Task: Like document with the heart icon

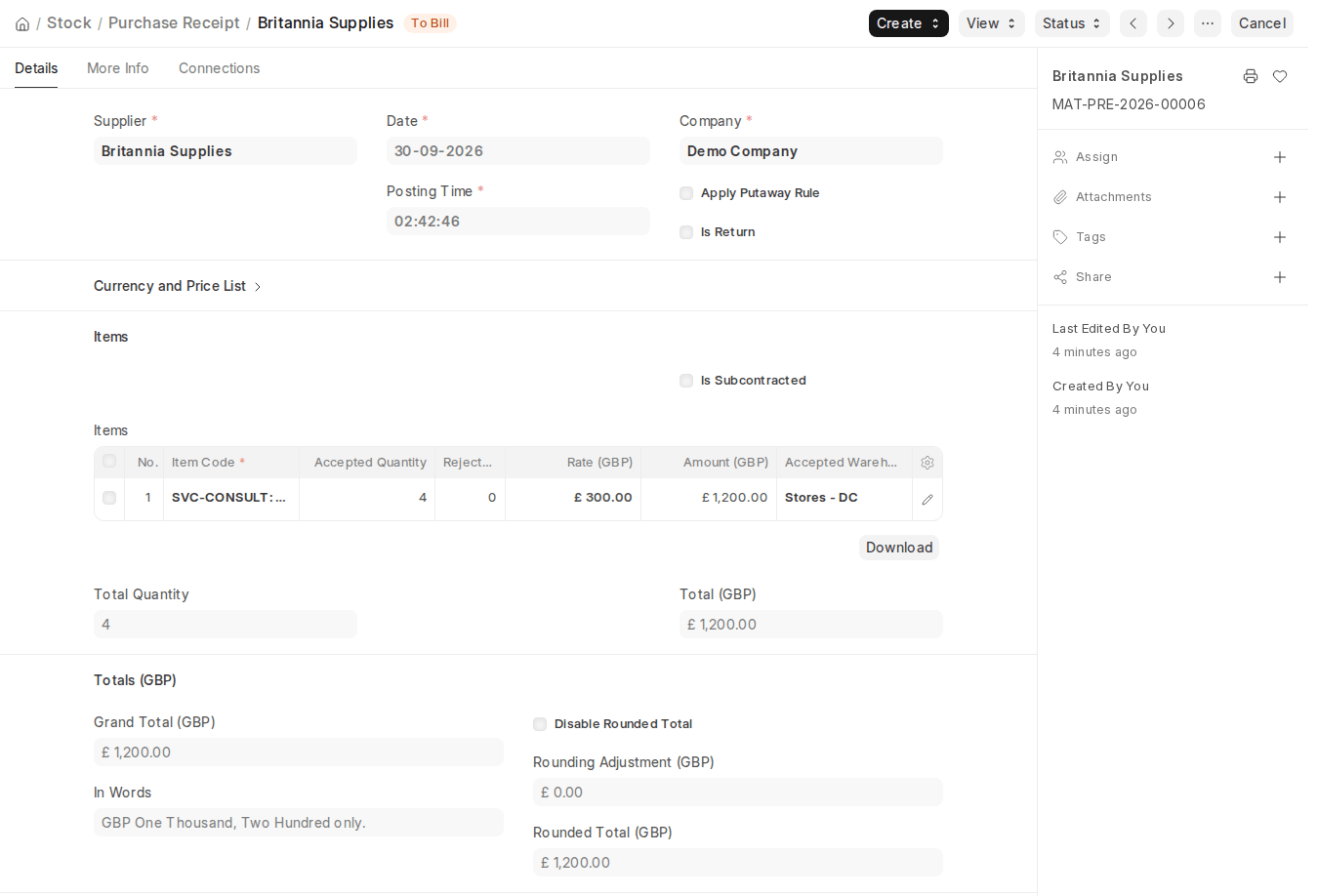Action: (x=1280, y=76)
